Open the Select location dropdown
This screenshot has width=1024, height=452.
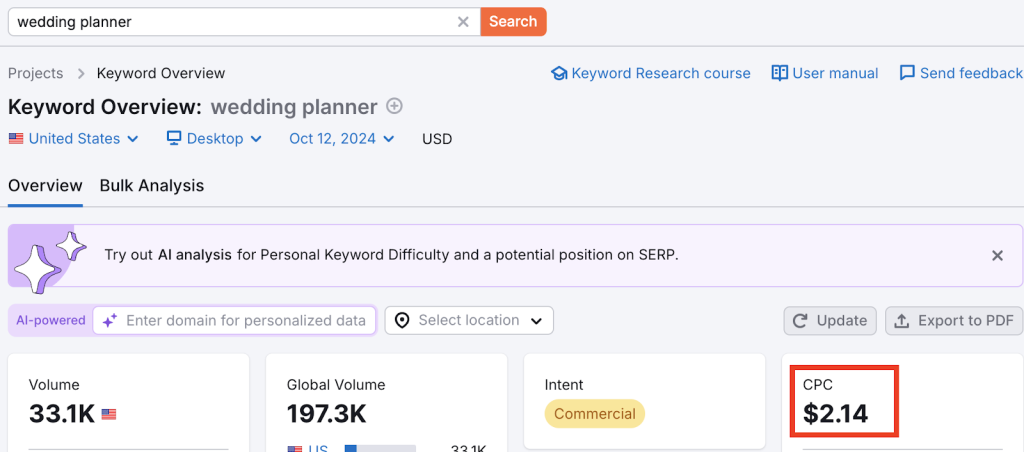(469, 321)
